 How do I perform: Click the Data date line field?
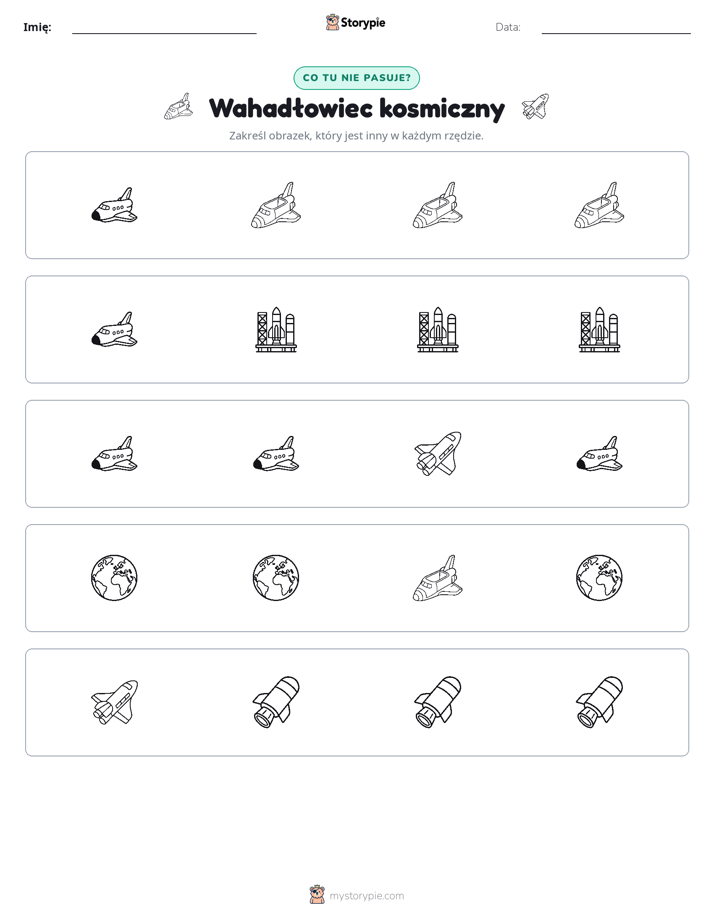click(616, 28)
